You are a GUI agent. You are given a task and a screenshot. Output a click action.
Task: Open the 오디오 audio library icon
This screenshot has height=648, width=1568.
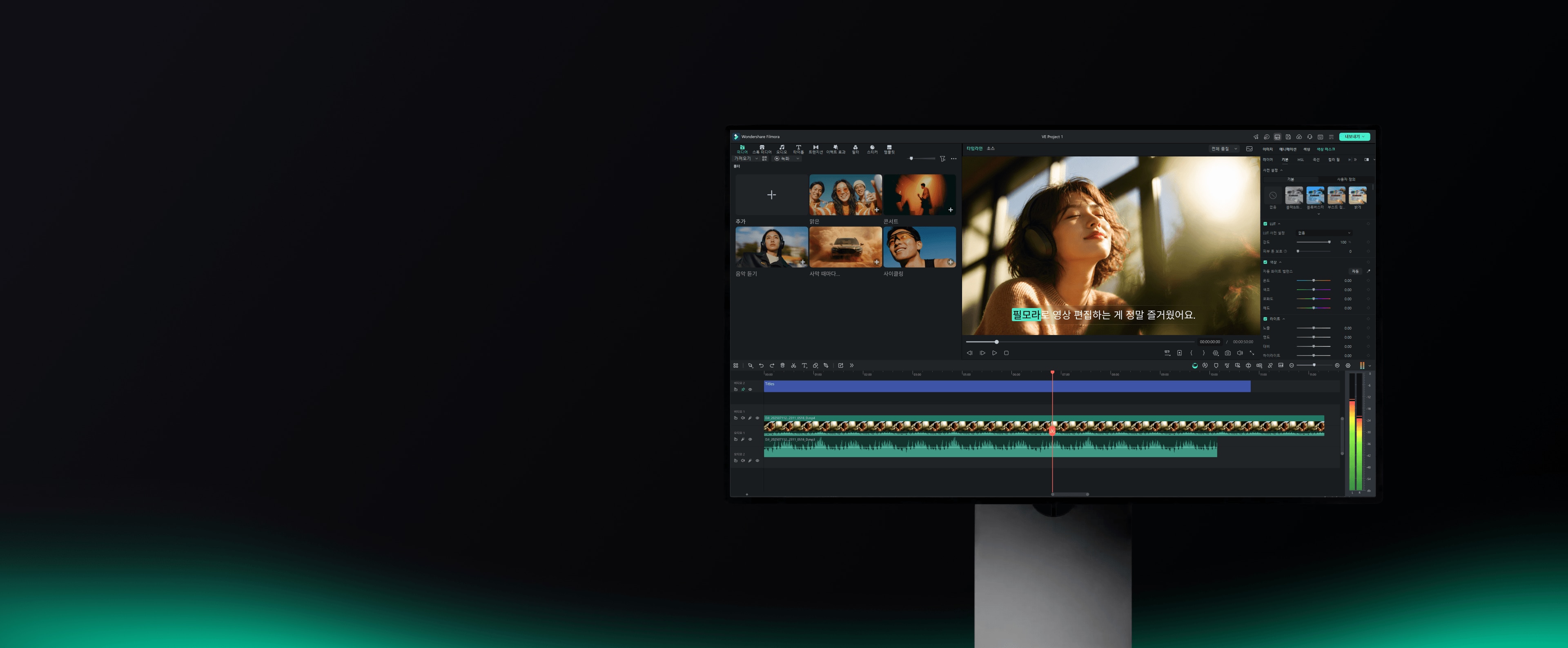point(782,149)
